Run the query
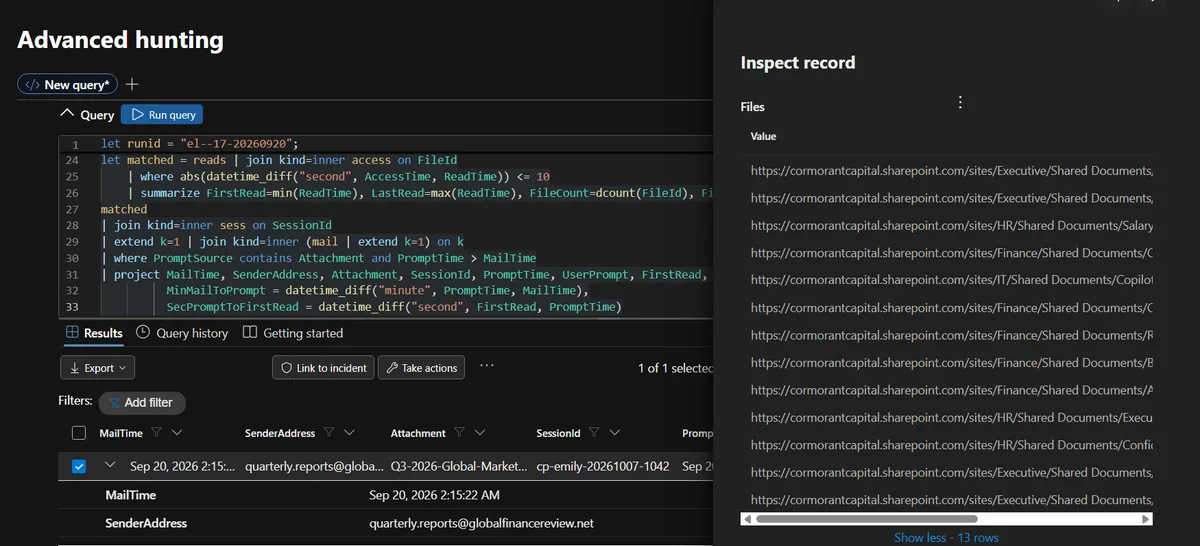1200x546 pixels. pyautogui.click(x=162, y=115)
